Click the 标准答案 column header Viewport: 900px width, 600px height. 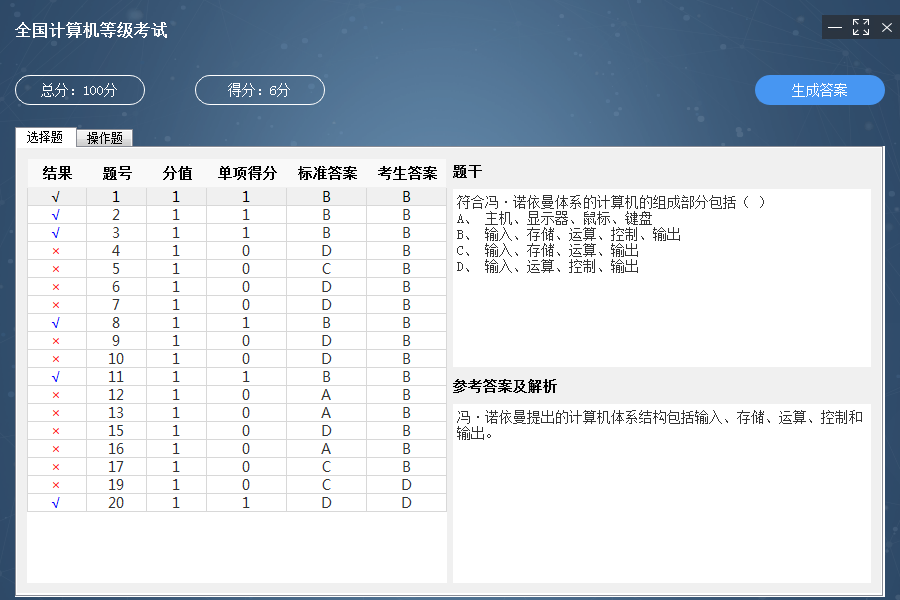coord(327,173)
